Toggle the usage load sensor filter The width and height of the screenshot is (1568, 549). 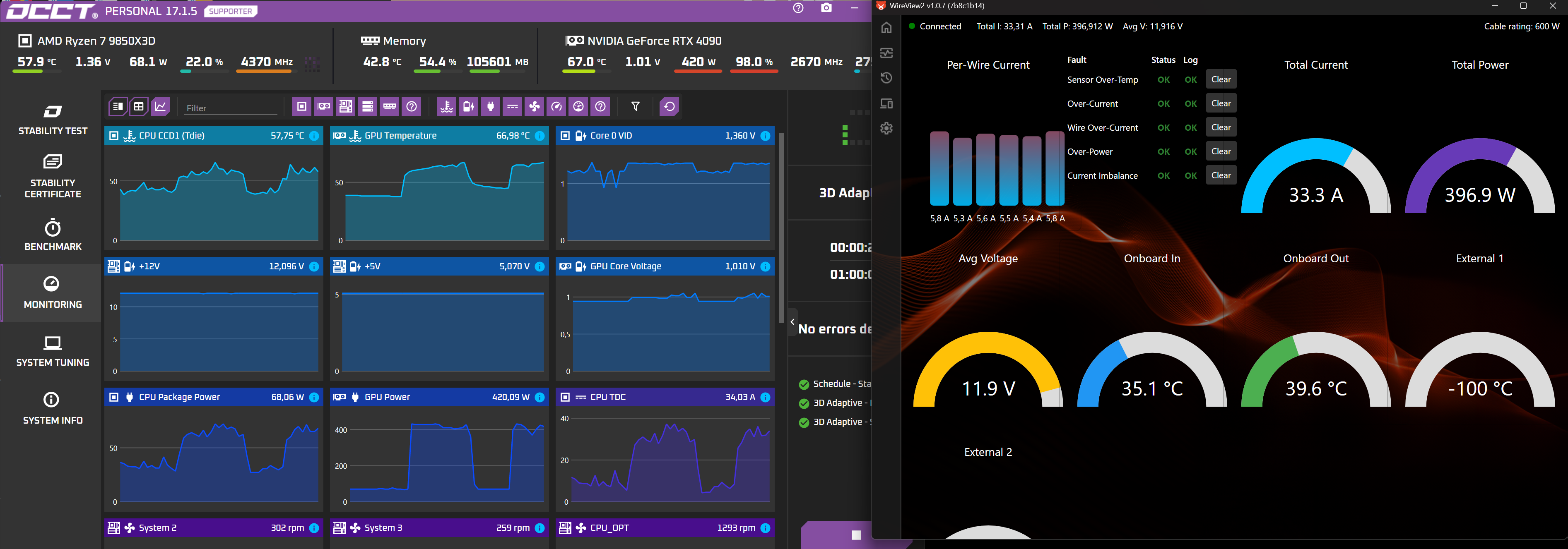[578, 106]
